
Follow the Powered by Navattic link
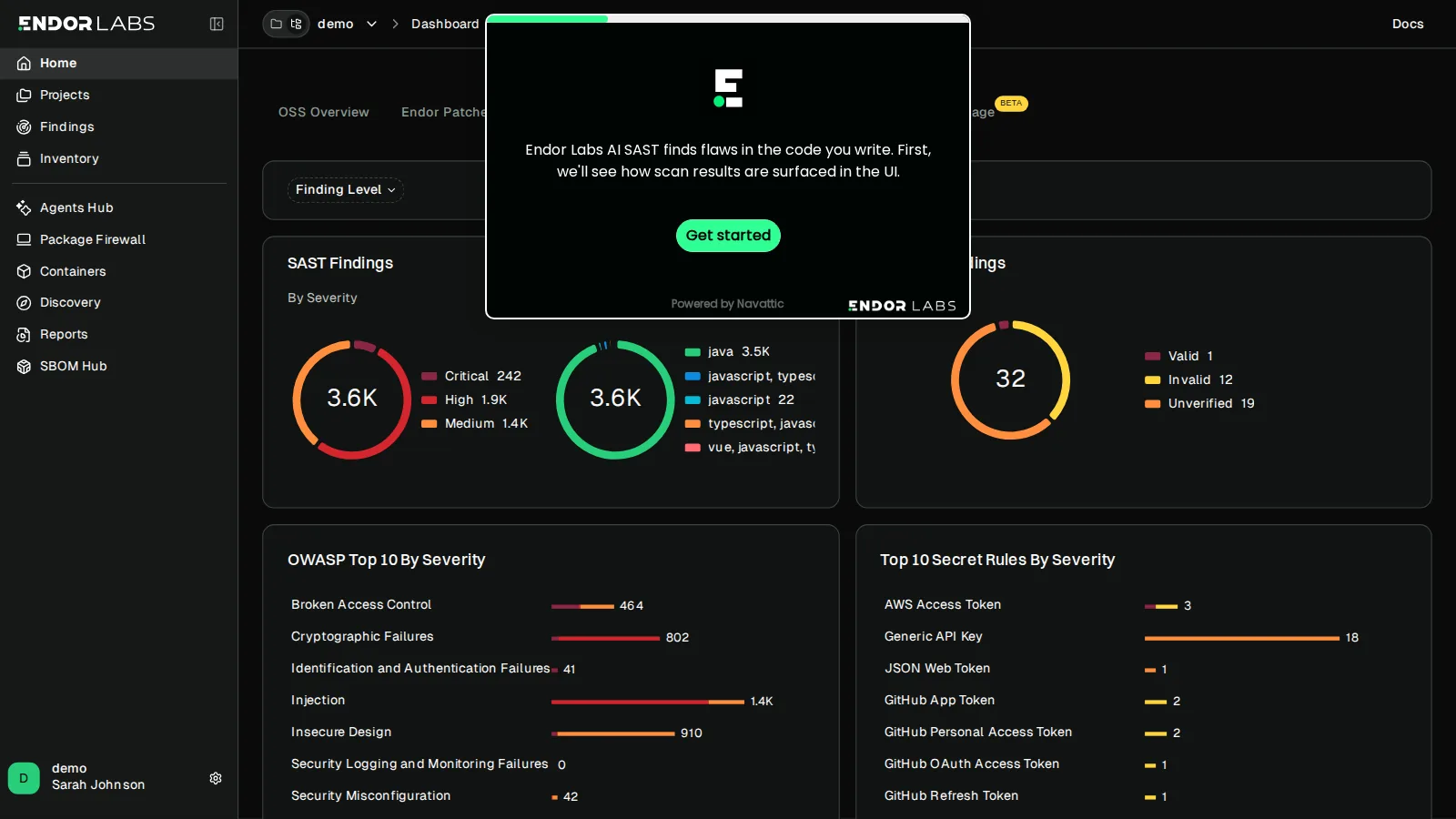click(x=727, y=304)
